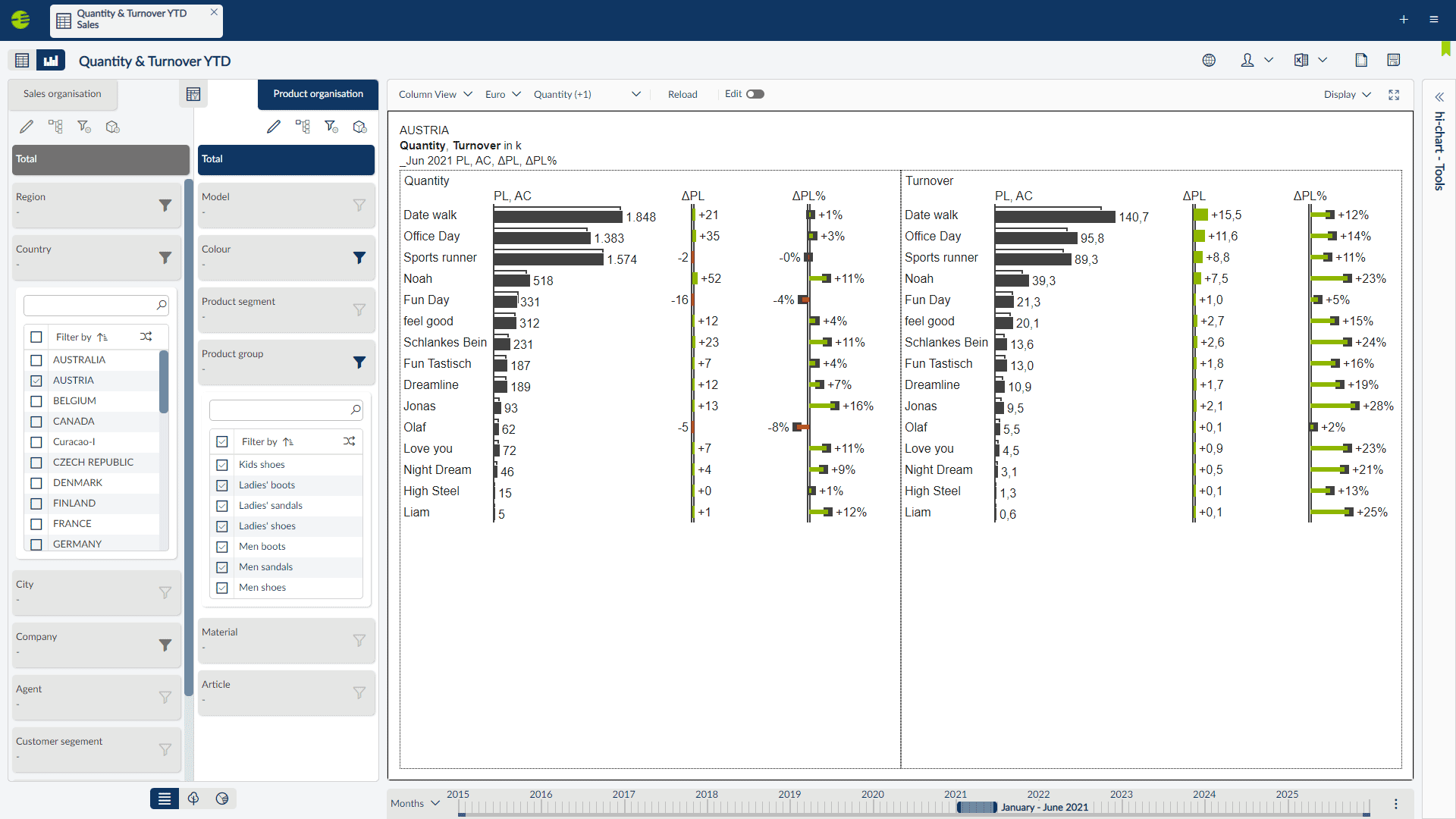Toggle the Edit switch
1456x819 pixels.
pyautogui.click(x=755, y=94)
